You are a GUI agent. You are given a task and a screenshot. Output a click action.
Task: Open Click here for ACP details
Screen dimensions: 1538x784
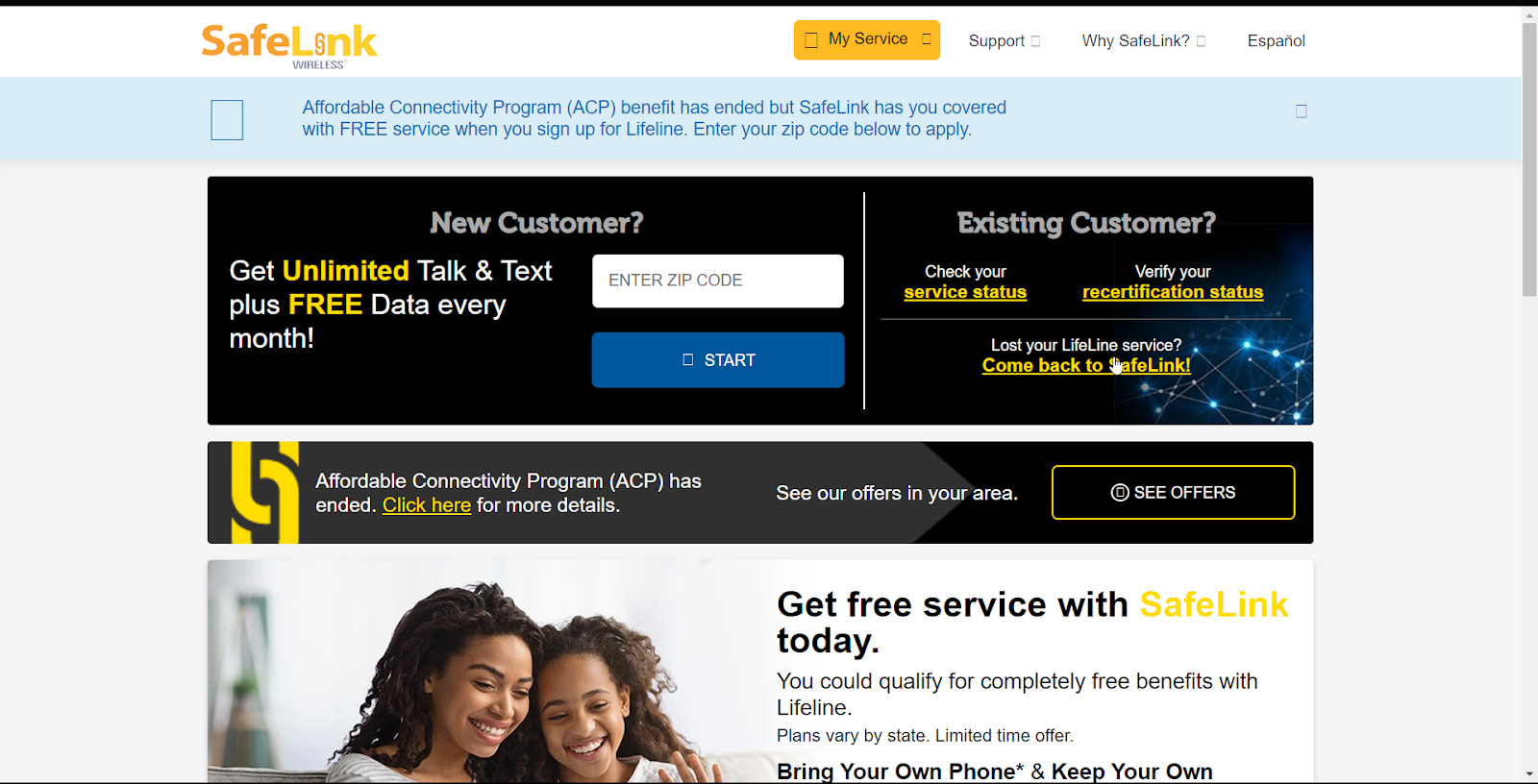pos(427,505)
